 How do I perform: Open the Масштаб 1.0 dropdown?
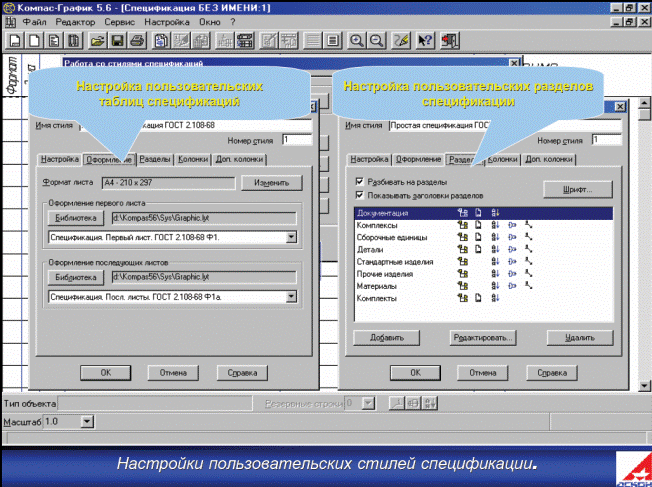pos(86,422)
